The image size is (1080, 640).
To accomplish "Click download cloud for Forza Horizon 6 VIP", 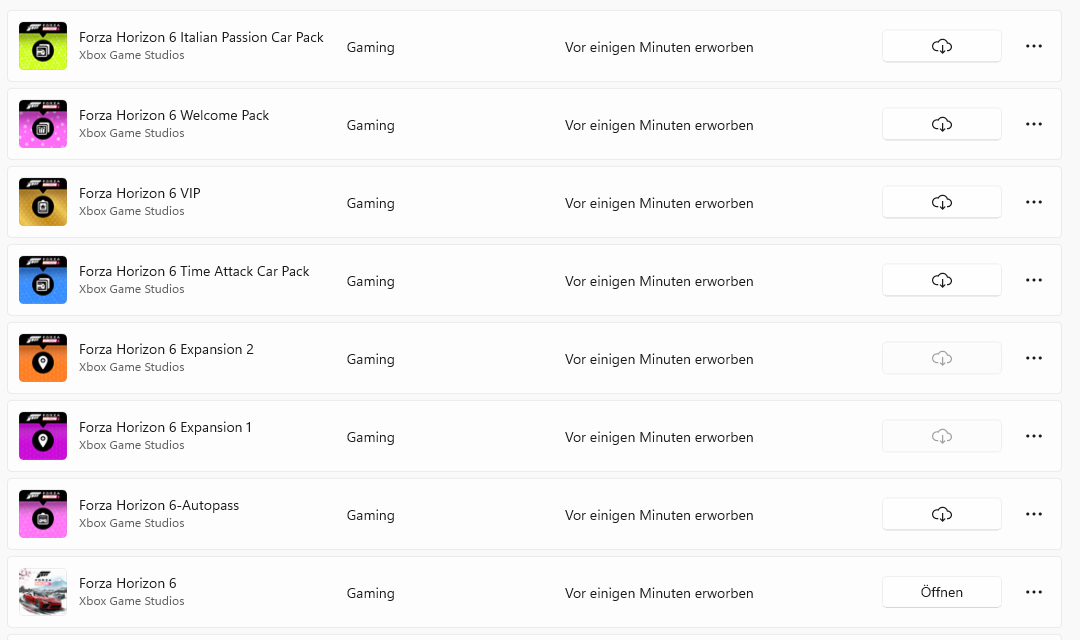I will point(941,202).
